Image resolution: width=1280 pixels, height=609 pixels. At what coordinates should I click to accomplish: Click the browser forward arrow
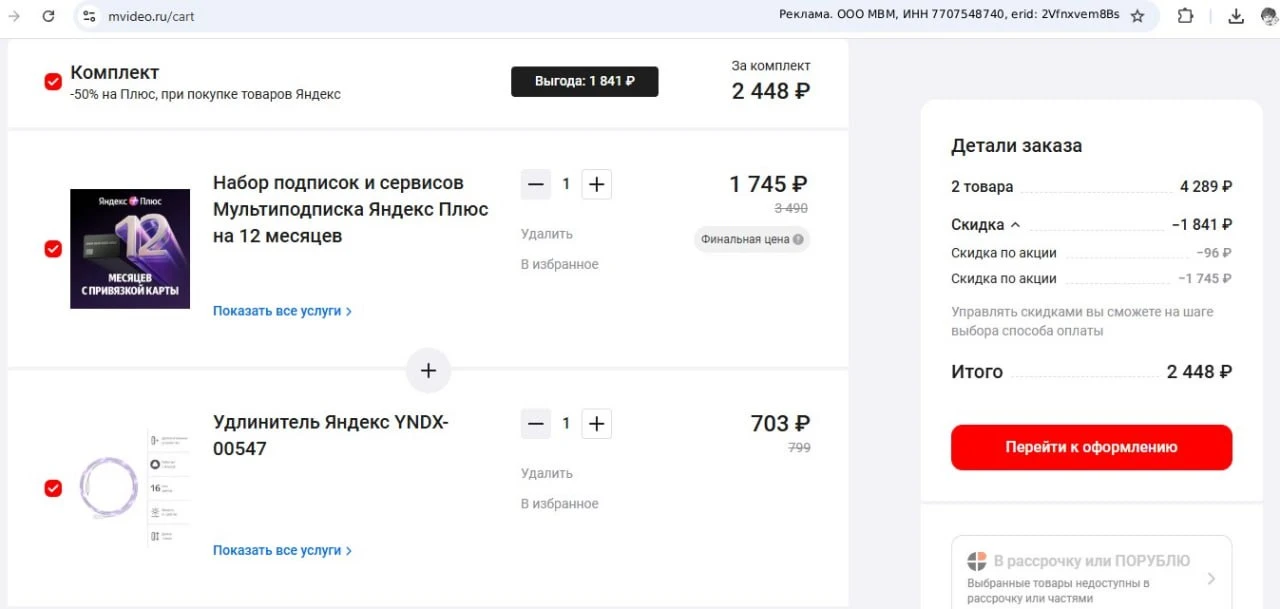[14, 16]
